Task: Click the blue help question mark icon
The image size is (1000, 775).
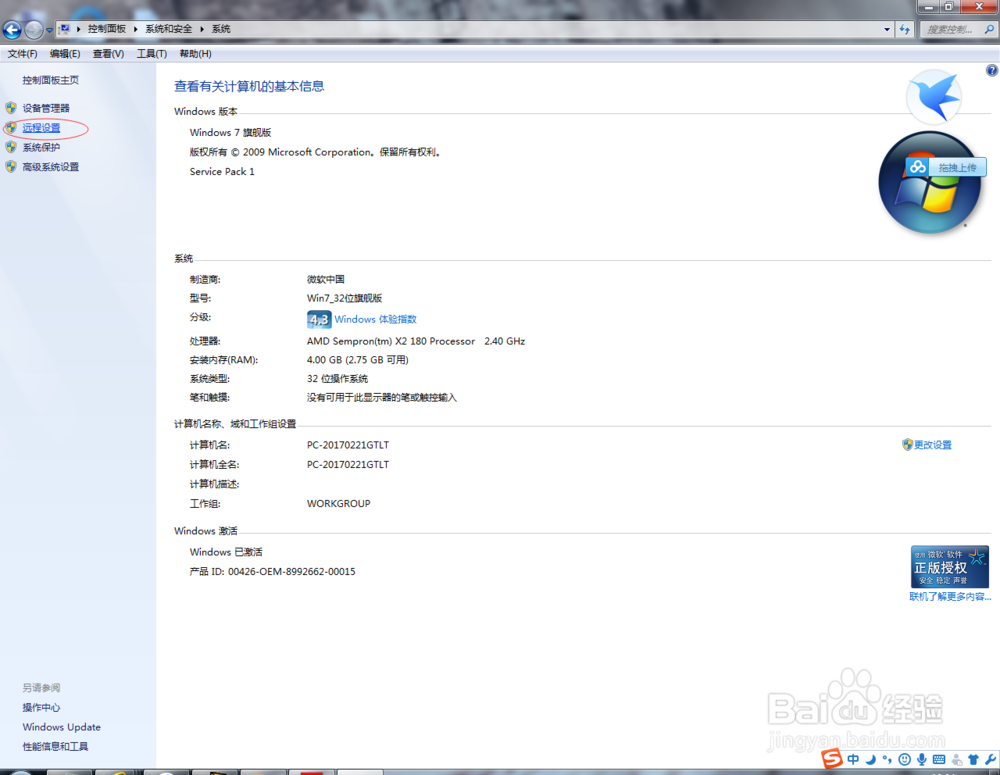Action: click(992, 70)
